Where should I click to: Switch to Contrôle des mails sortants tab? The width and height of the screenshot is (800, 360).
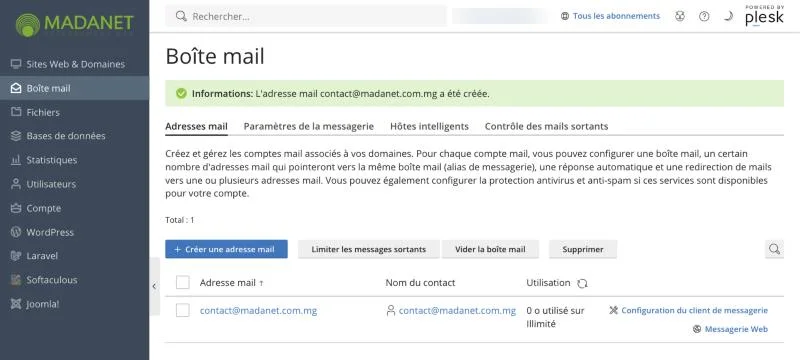pyautogui.click(x=546, y=126)
